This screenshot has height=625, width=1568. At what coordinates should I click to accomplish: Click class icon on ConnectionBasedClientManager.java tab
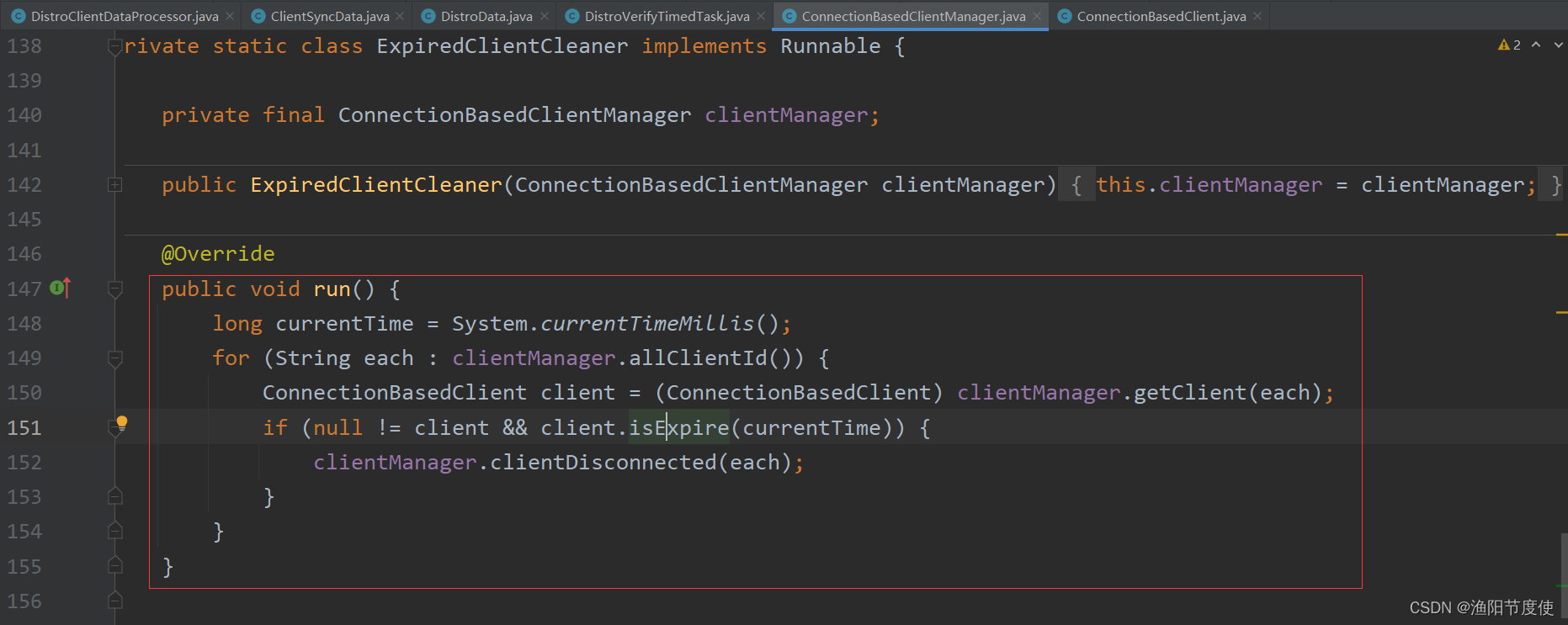coord(789,16)
